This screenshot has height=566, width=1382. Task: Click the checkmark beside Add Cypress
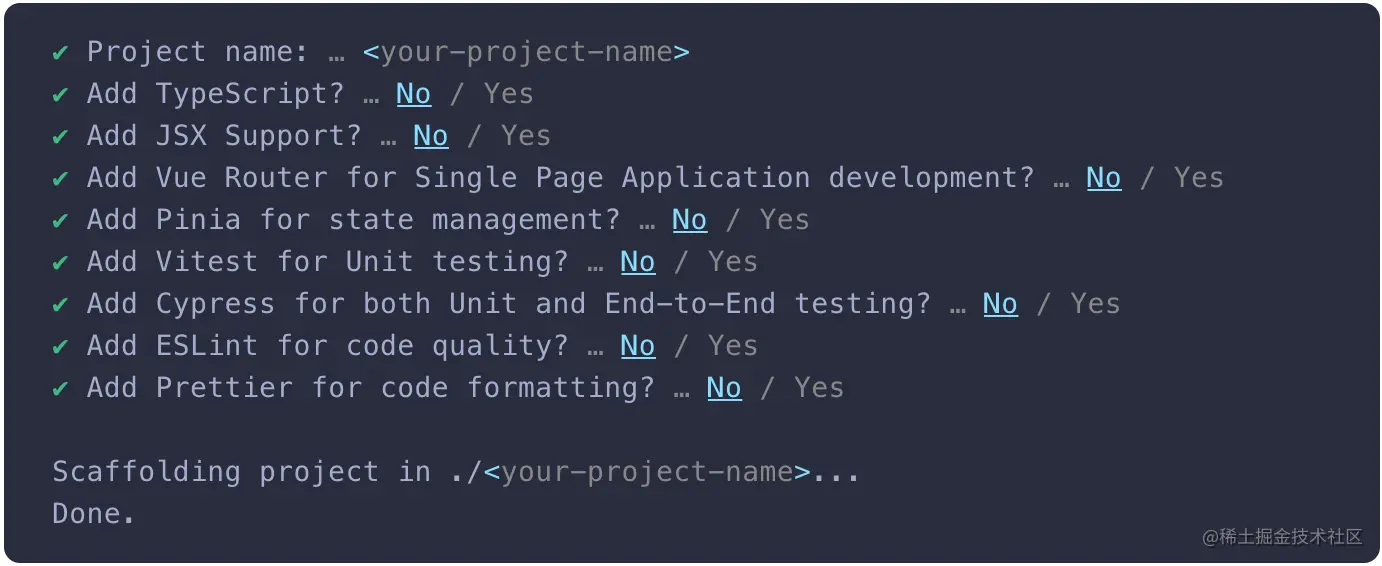pos(61,304)
